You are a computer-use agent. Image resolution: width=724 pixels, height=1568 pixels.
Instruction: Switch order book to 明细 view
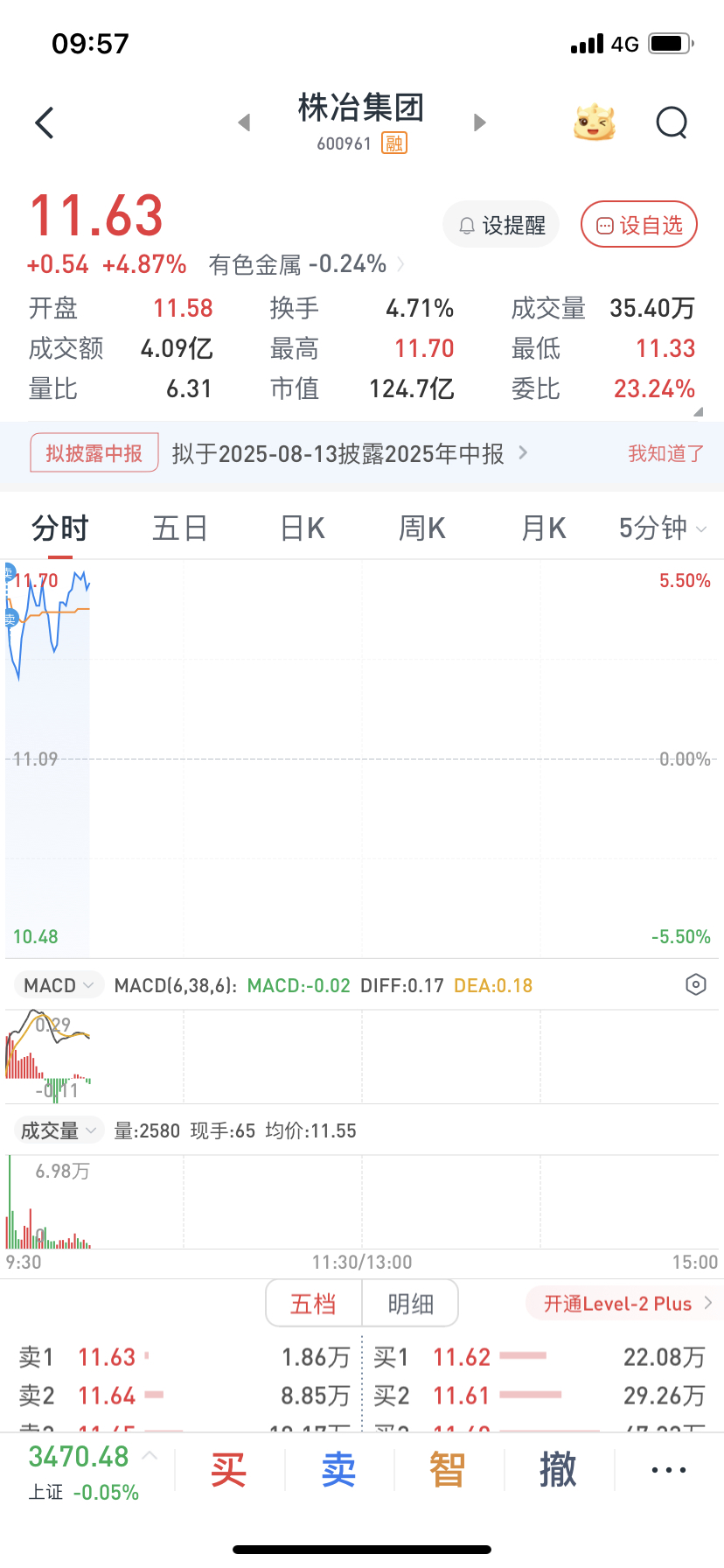click(410, 1304)
